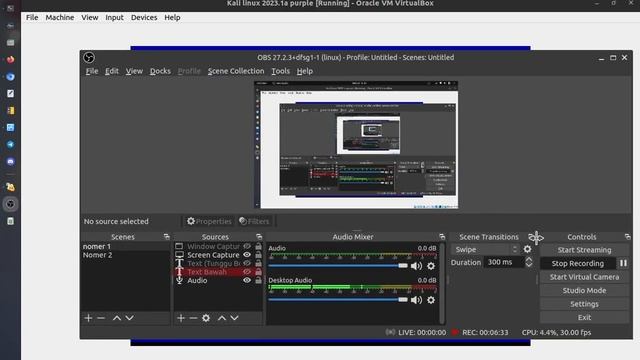Mute the Desktop Audio channel
Viewport: 640px width, 360px height.
click(x=416, y=300)
